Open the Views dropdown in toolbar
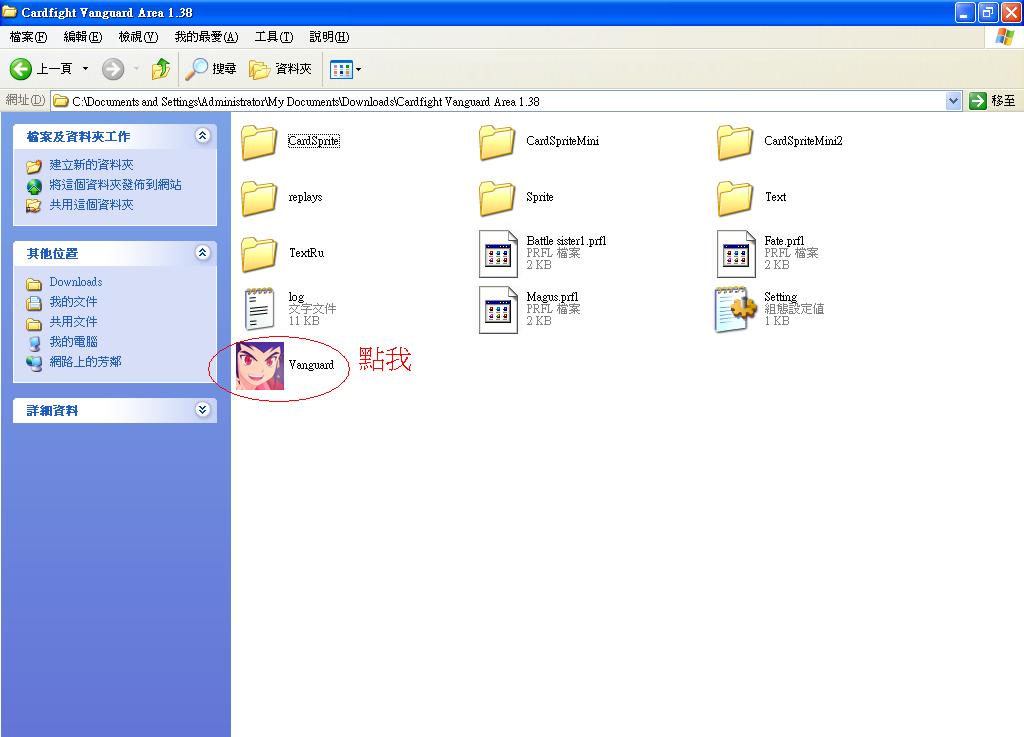This screenshot has width=1024, height=737. coord(346,69)
